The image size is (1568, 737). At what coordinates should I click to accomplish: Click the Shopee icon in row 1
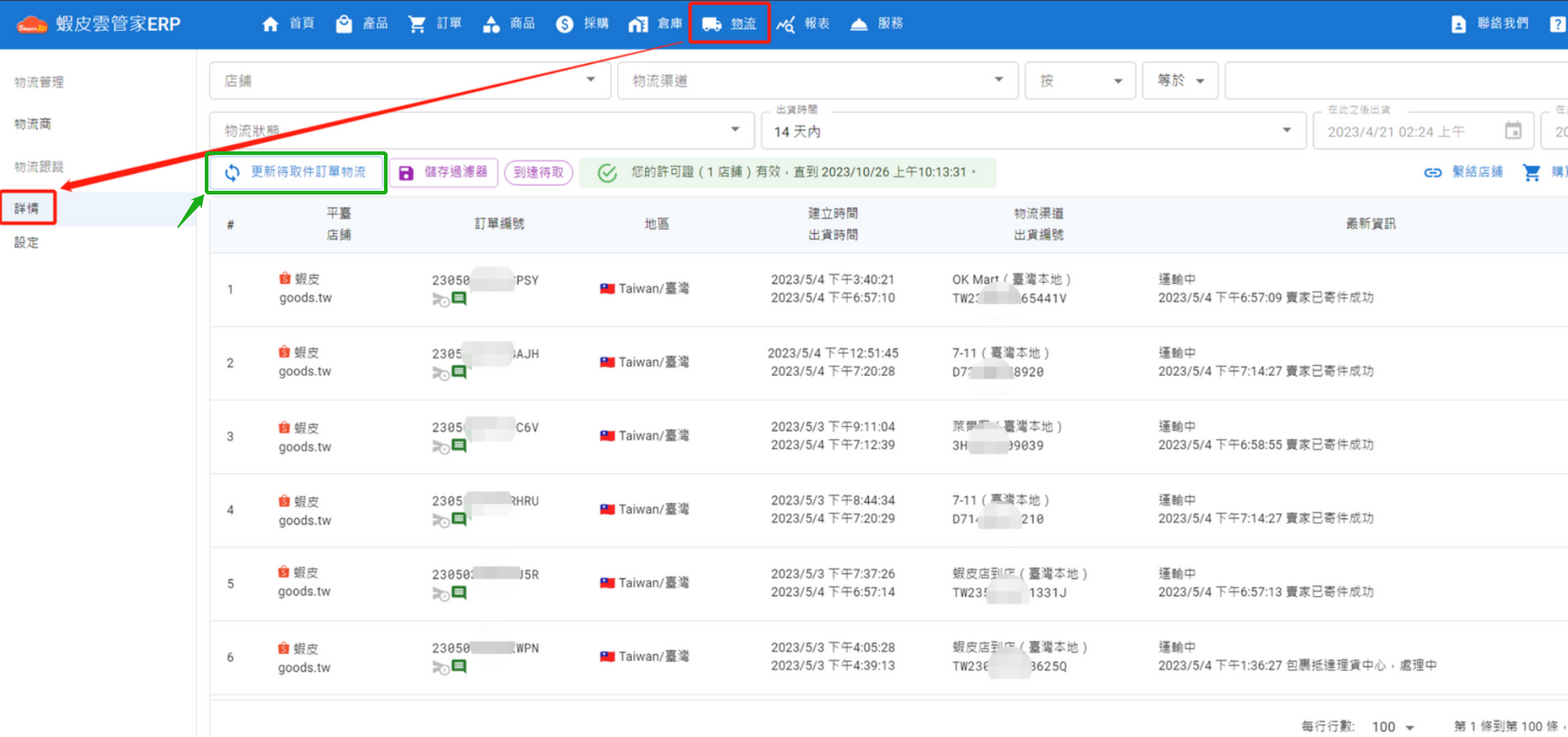[284, 279]
